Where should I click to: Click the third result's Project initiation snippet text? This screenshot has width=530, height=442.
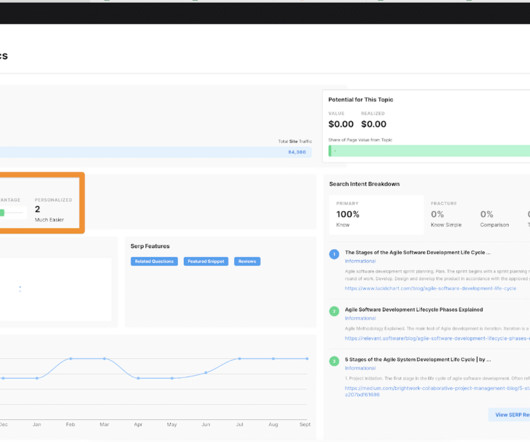click(437, 378)
